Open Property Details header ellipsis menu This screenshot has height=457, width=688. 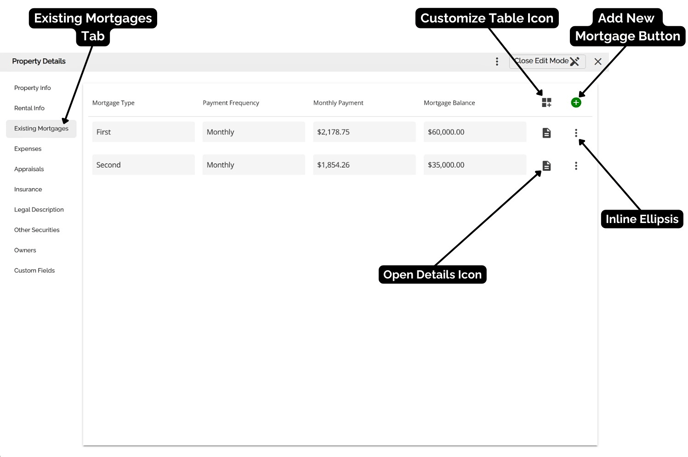497,61
